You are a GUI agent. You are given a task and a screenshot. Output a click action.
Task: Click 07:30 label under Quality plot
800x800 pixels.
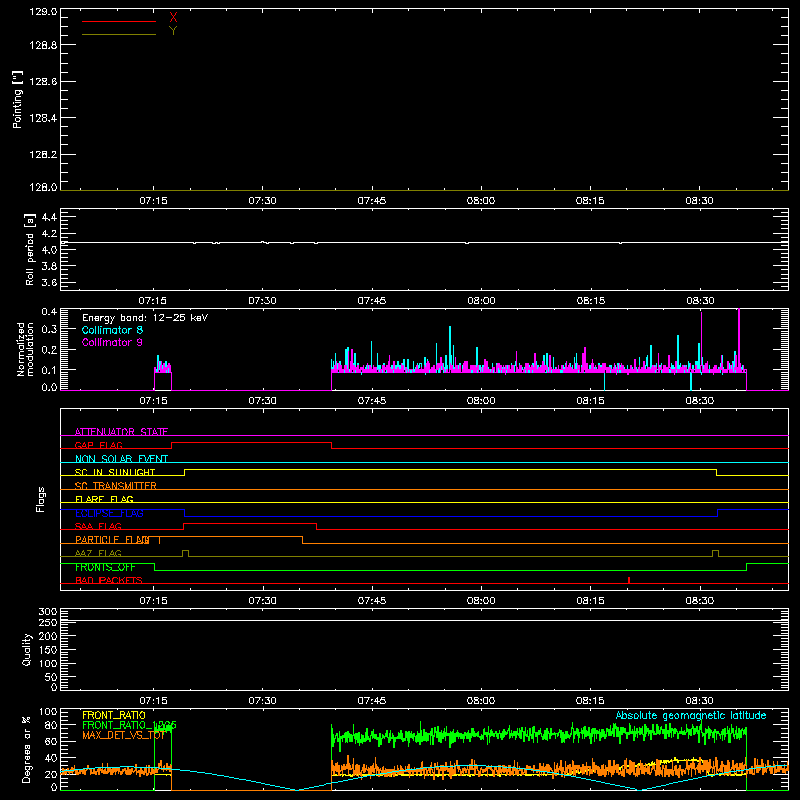pyautogui.click(x=262, y=701)
